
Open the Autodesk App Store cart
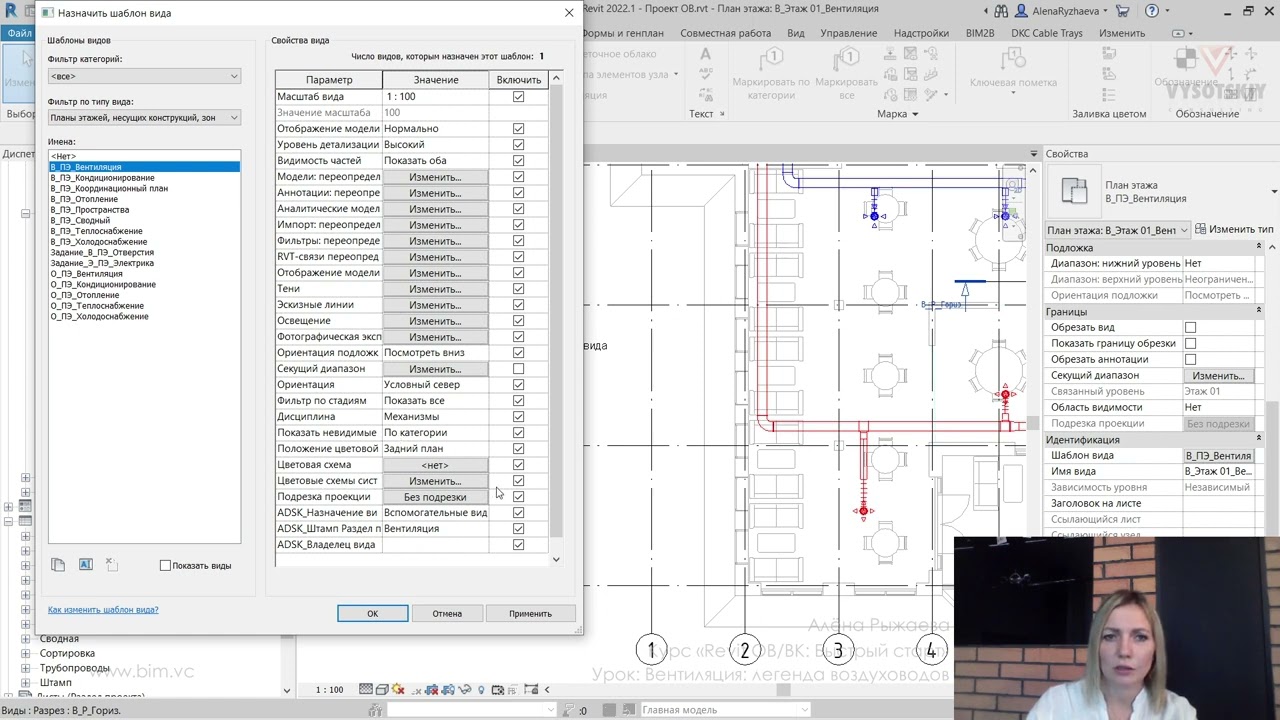coord(1123,11)
